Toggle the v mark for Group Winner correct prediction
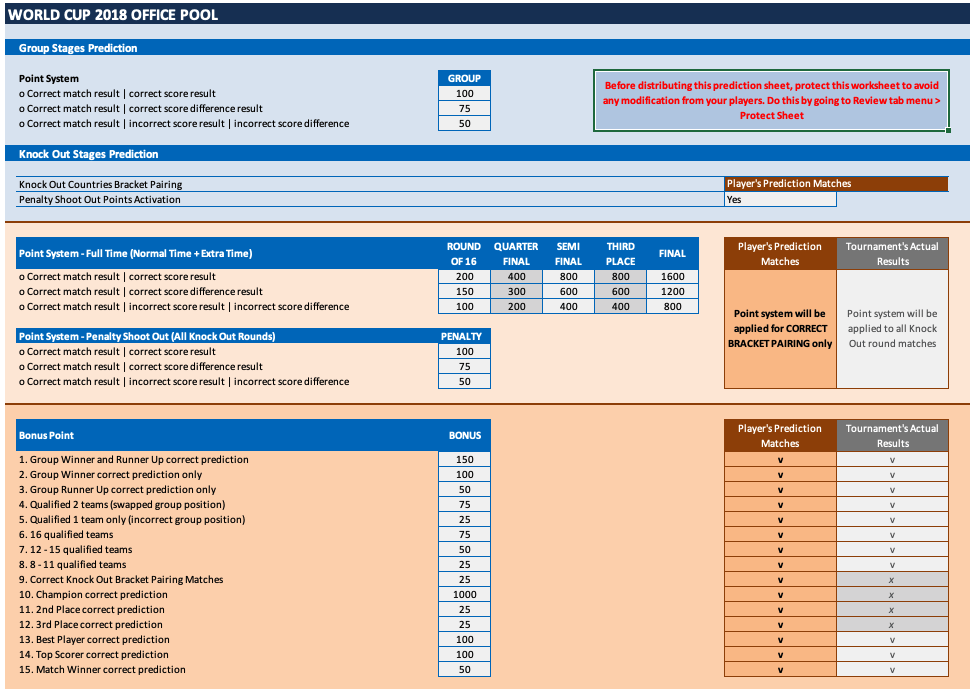The image size is (975, 689). 781,474
